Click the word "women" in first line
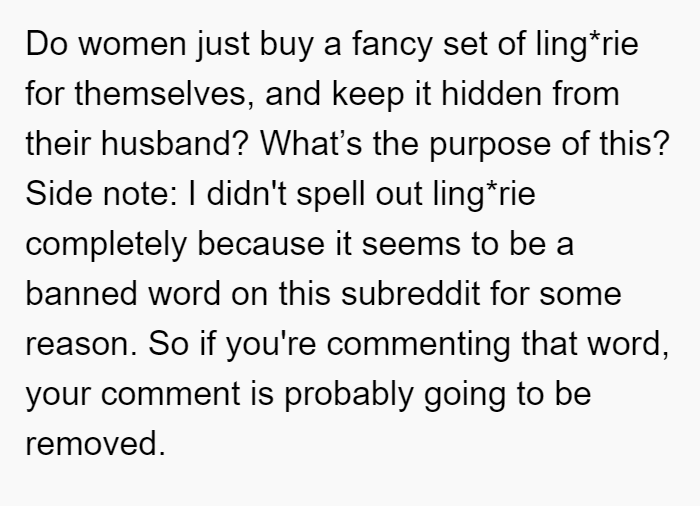 coord(132,44)
